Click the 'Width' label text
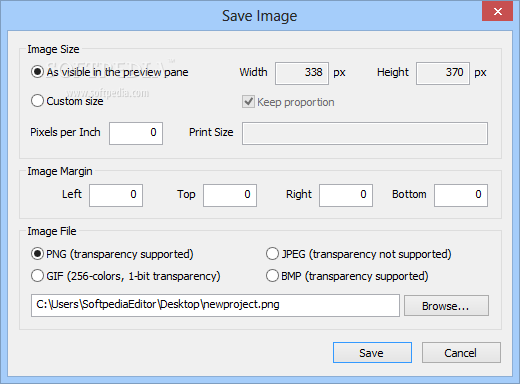The width and height of the screenshot is (520, 384). pyautogui.click(x=253, y=72)
